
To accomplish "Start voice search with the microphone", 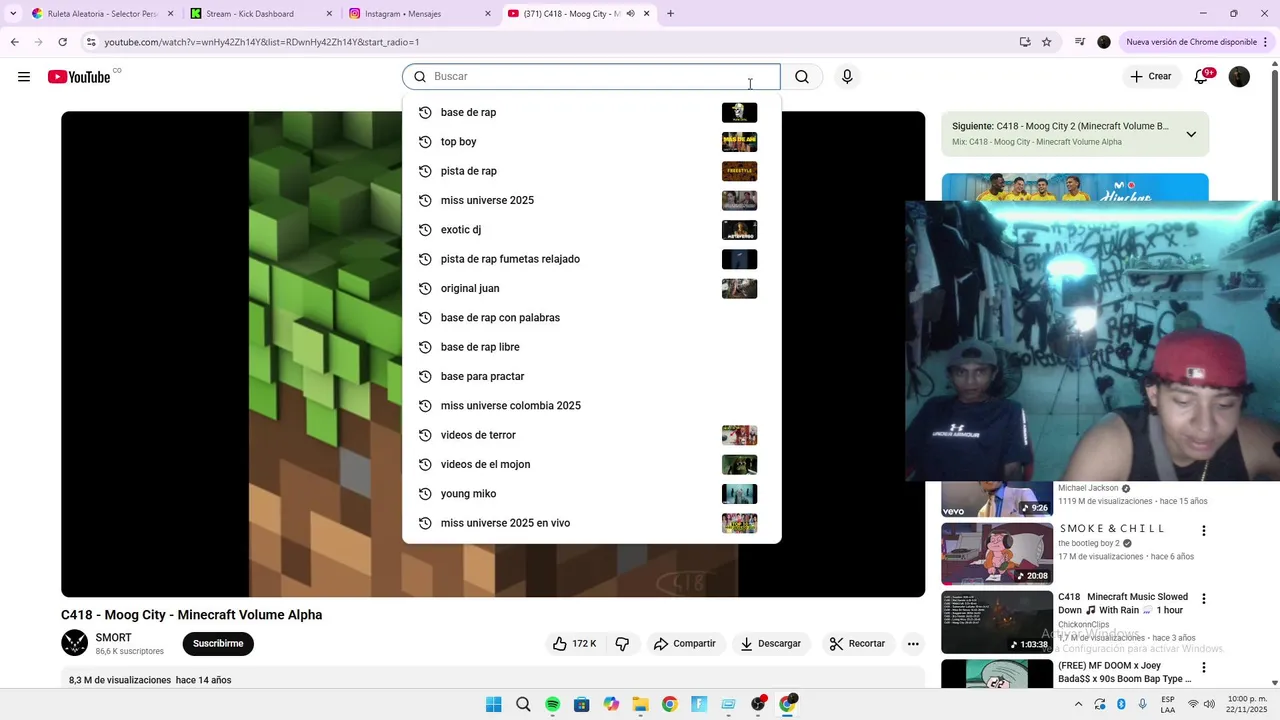I will click(x=847, y=77).
